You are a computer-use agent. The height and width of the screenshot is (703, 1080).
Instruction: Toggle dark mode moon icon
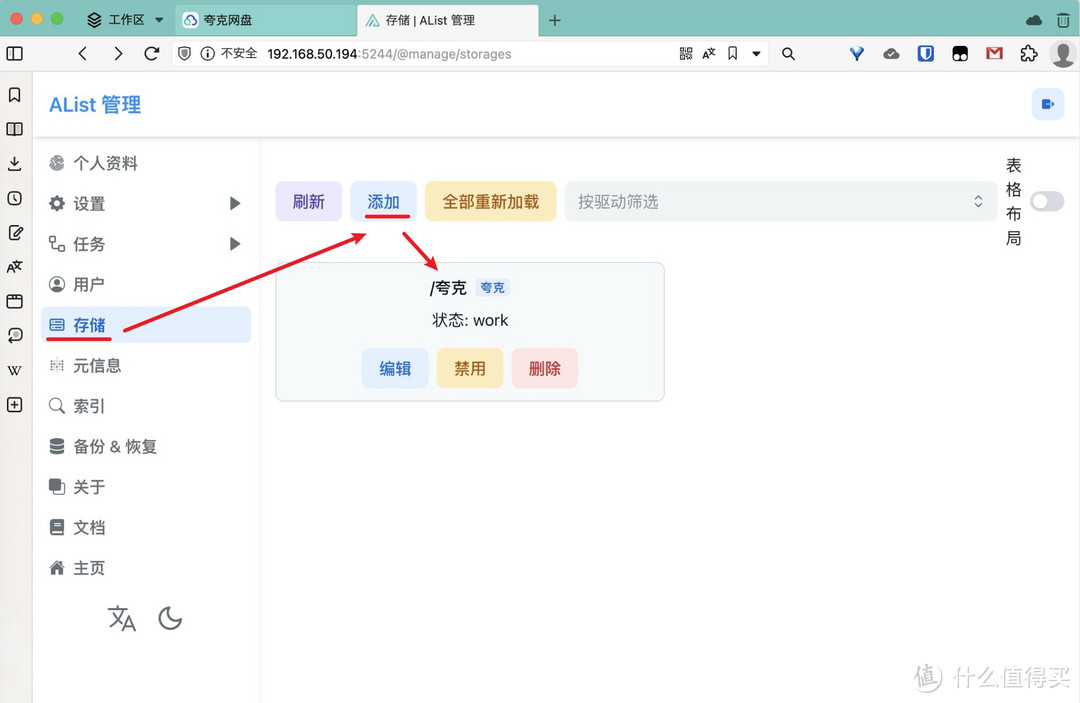170,619
